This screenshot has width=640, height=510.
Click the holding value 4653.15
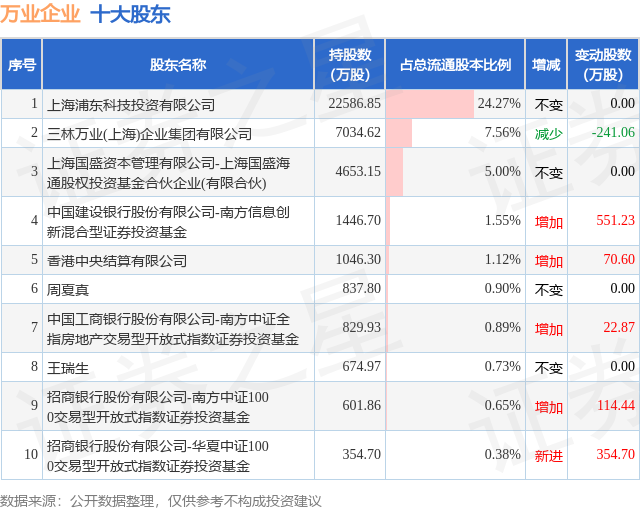click(358, 171)
